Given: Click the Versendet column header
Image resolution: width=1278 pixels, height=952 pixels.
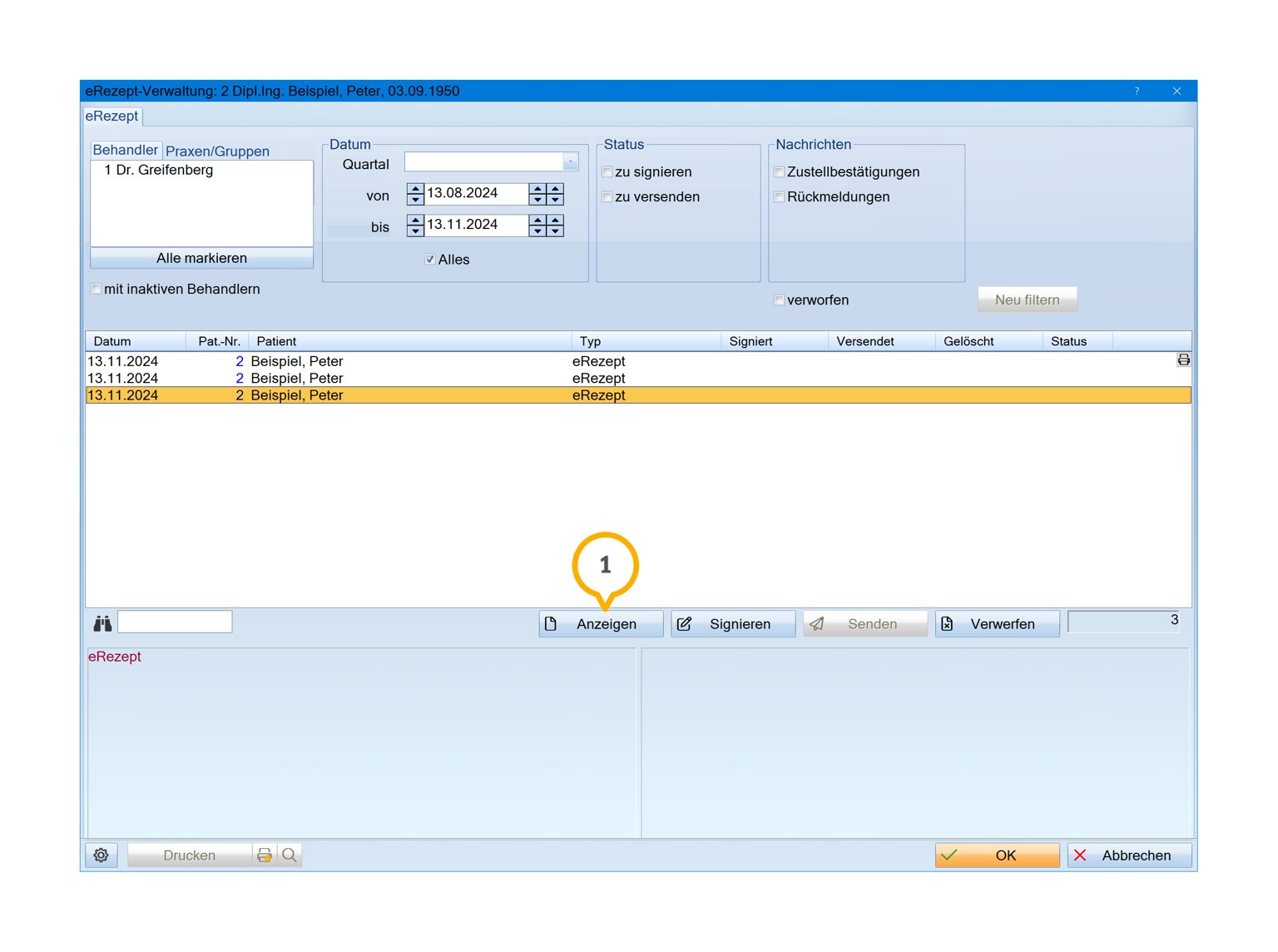Looking at the screenshot, I should point(882,341).
